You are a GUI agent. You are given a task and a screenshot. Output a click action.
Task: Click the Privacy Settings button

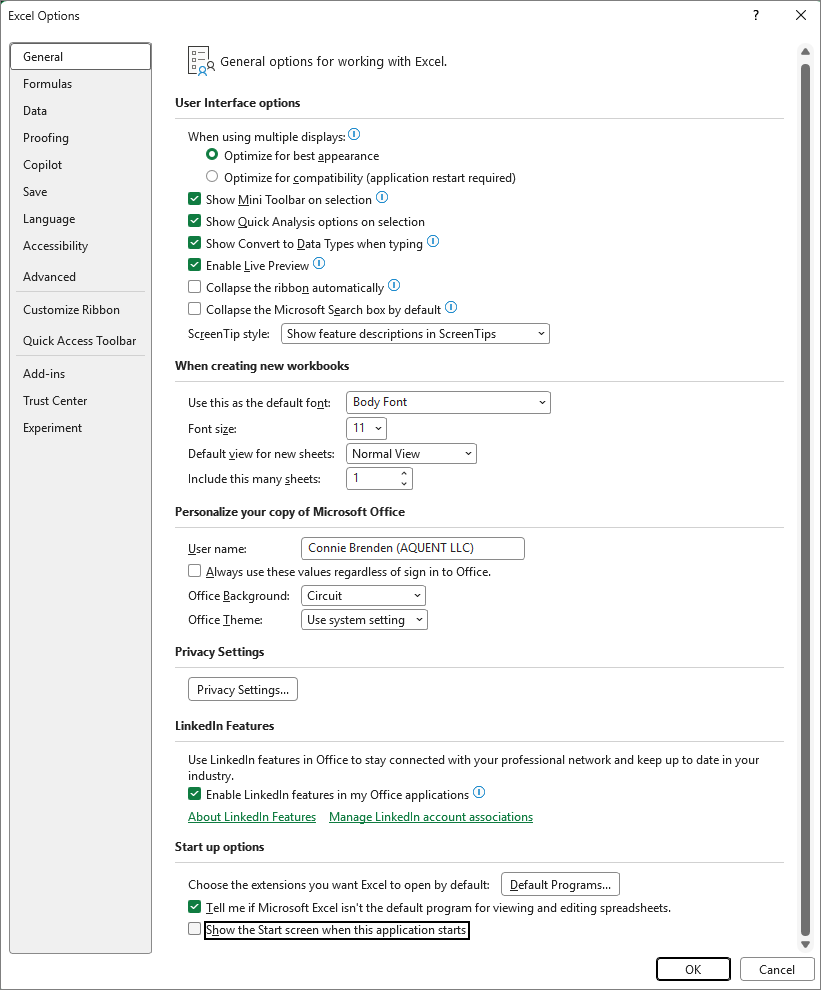click(x=243, y=689)
